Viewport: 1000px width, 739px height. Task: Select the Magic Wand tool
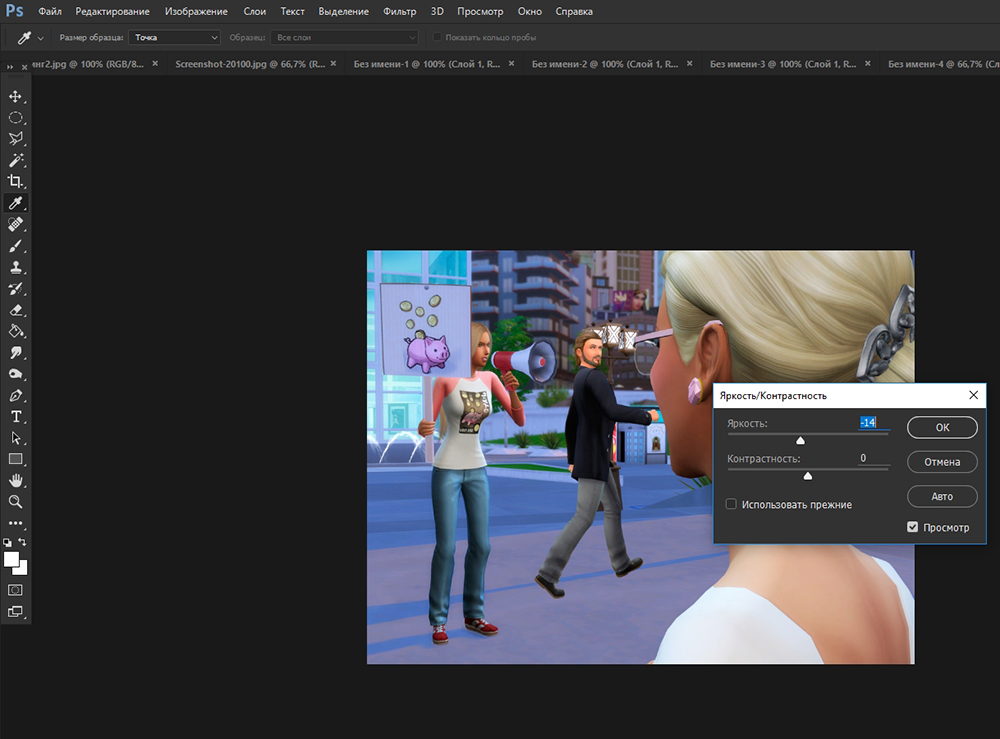15,160
